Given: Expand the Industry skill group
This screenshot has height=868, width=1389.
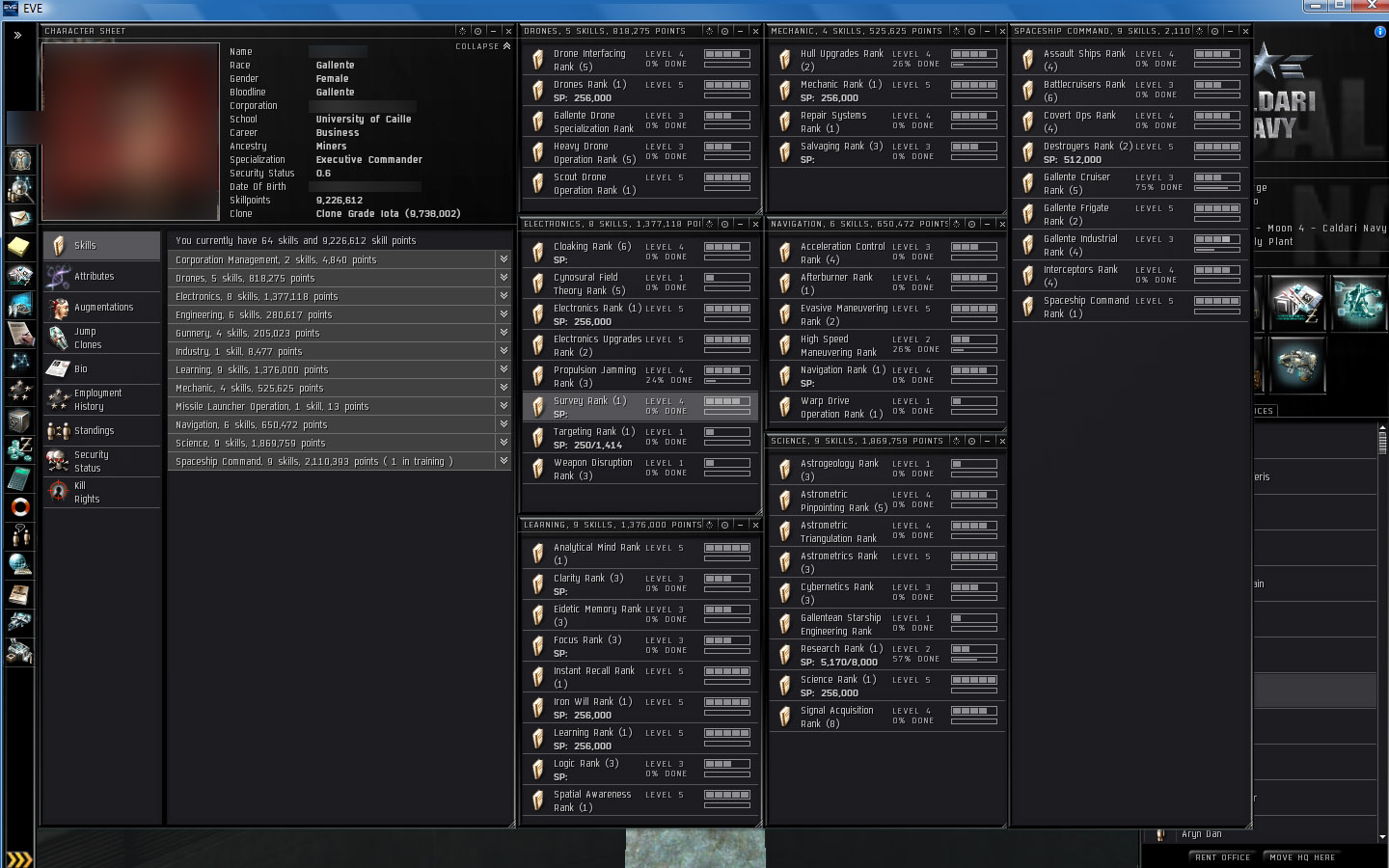Looking at the screenshot, I should [x=504, y=351].
